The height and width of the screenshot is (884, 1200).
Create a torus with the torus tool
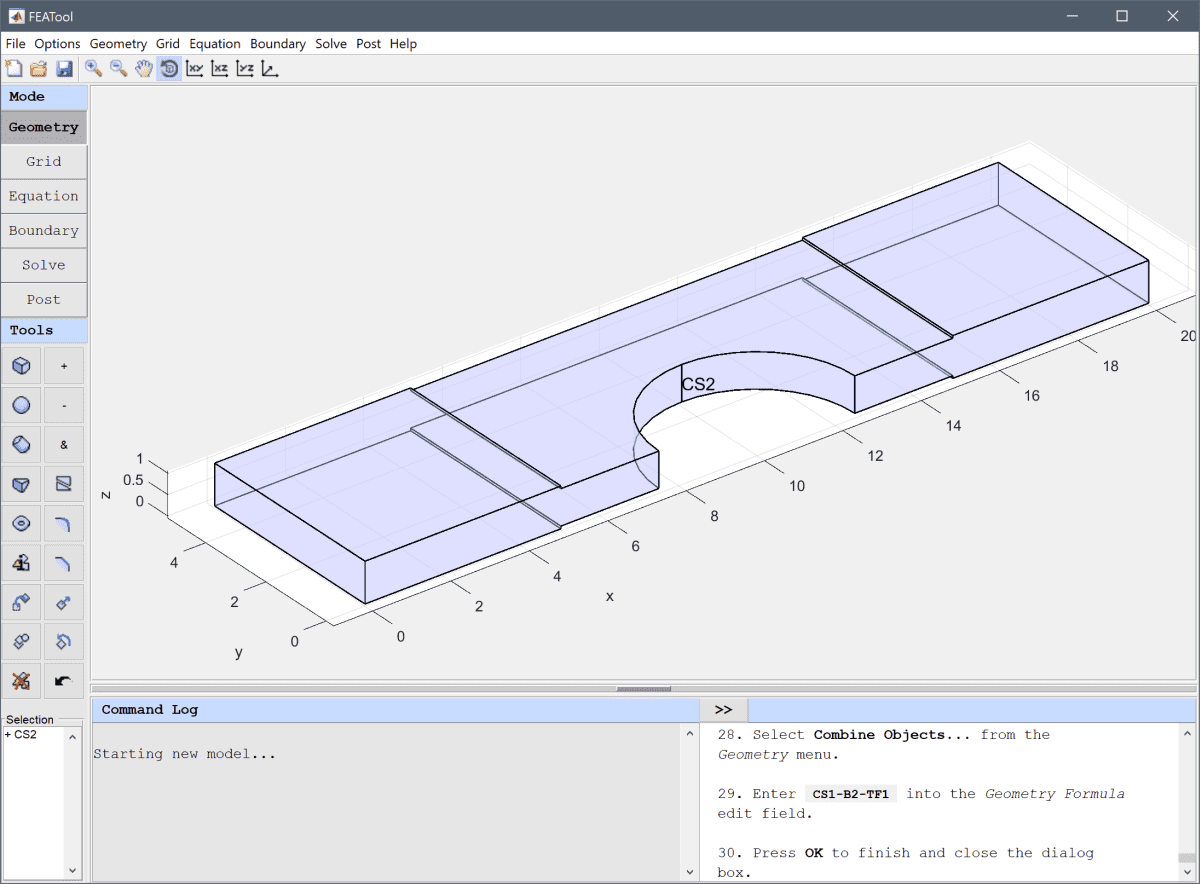tap(21, 523)
